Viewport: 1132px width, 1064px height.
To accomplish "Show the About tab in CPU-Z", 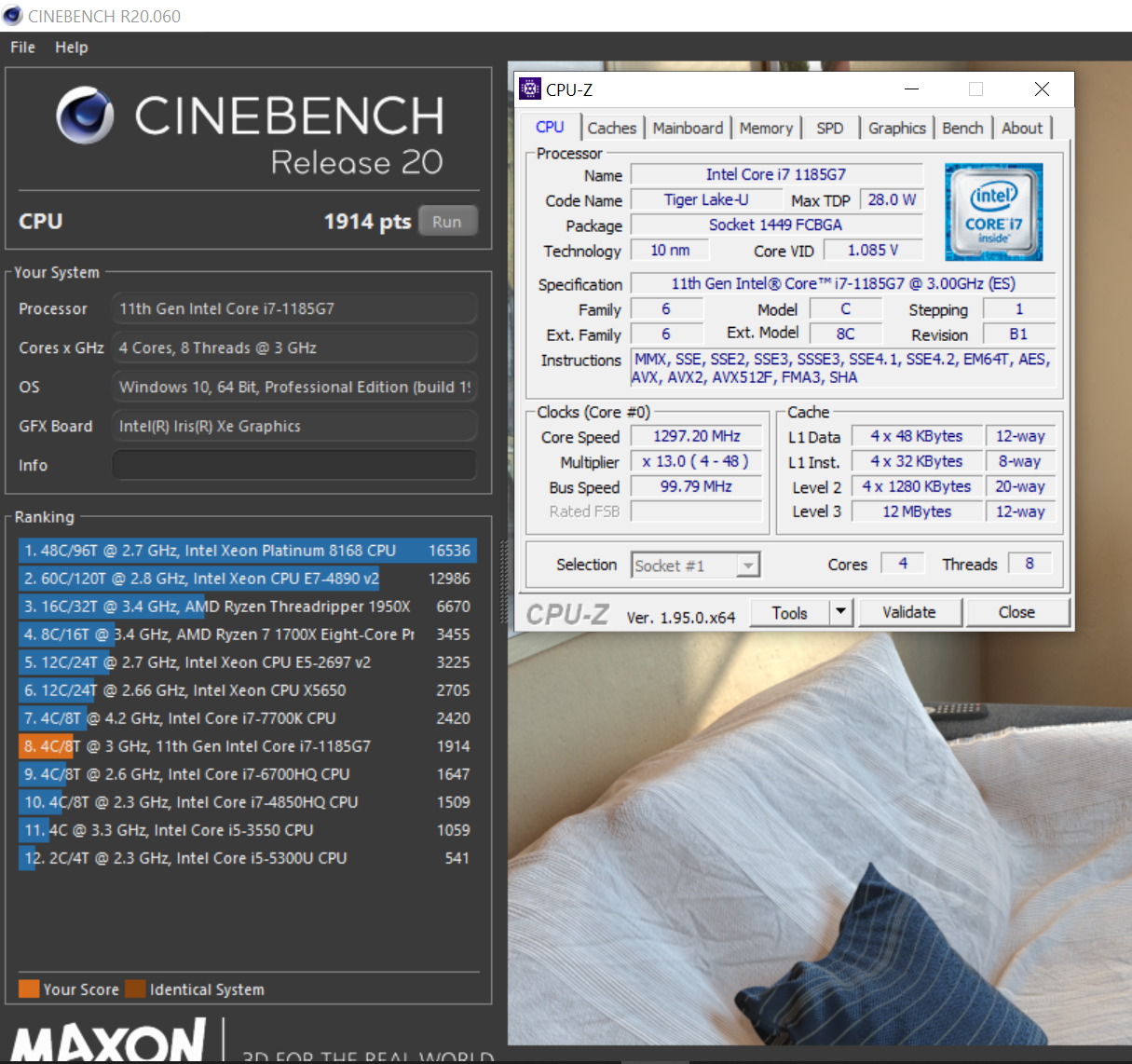I will (x=1022, y=129).
